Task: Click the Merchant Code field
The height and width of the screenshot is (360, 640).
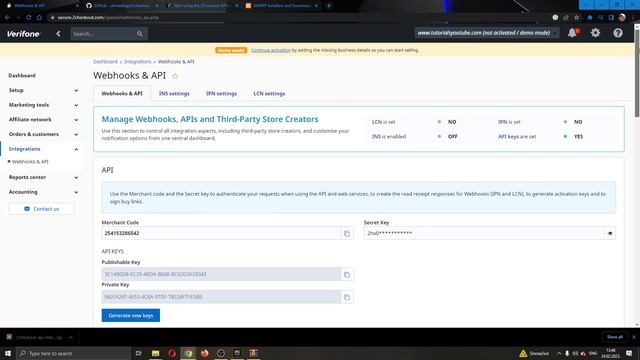Action: [x=221, y=233]
